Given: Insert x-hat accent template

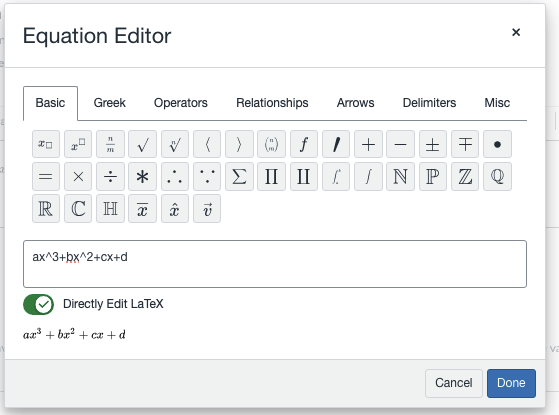Looking at the screenshot, I should (175, 209).
